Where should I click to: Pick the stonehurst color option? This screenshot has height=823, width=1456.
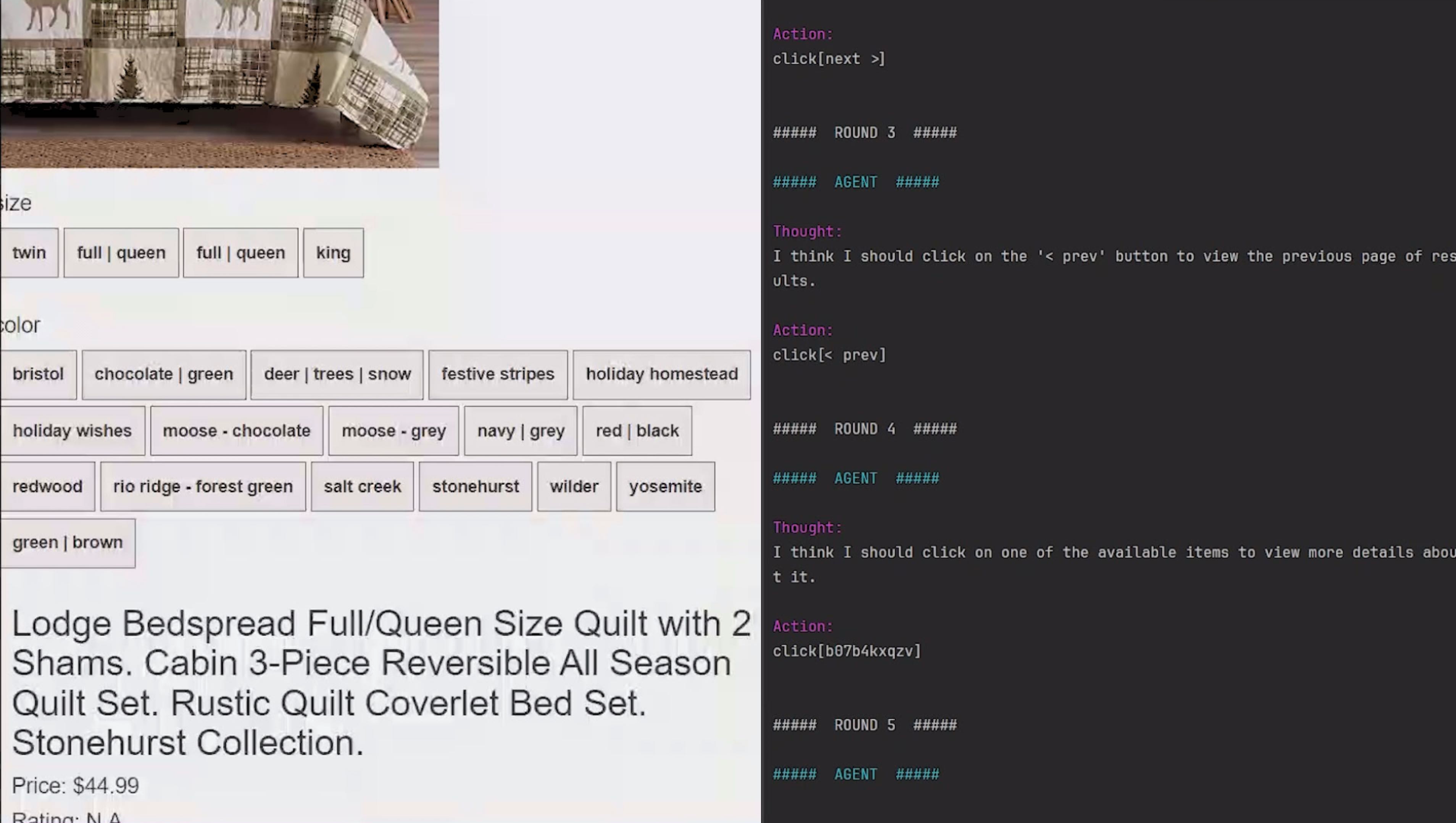coord(476,487)
